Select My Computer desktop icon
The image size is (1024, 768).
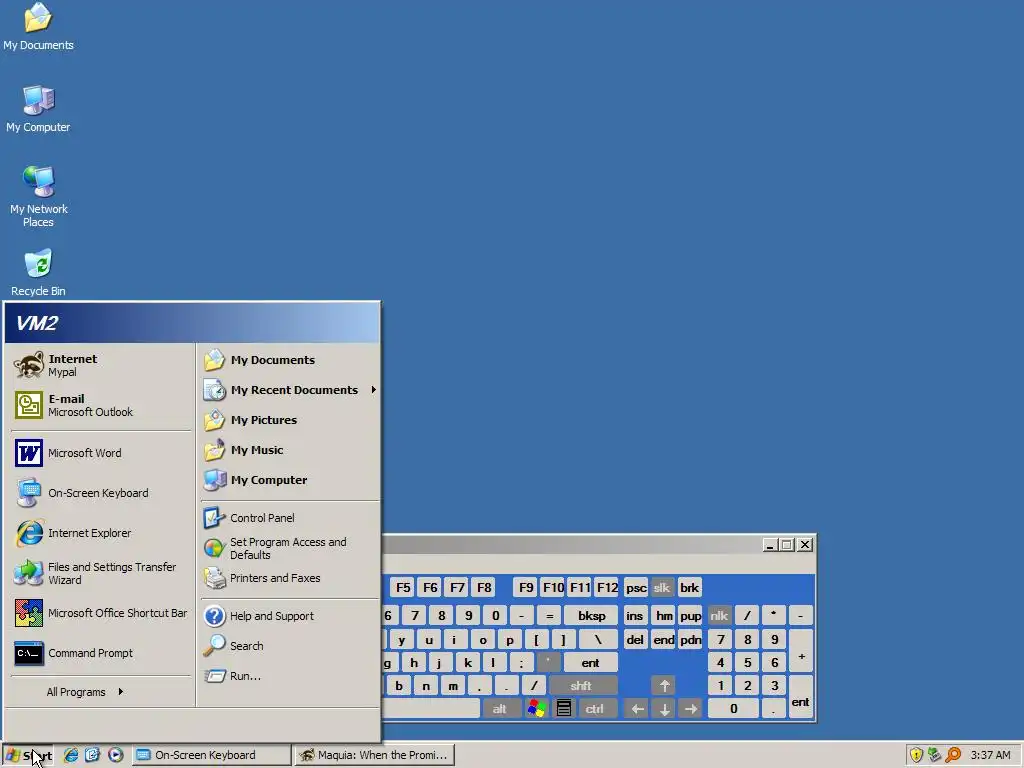(x=38, y=109)
